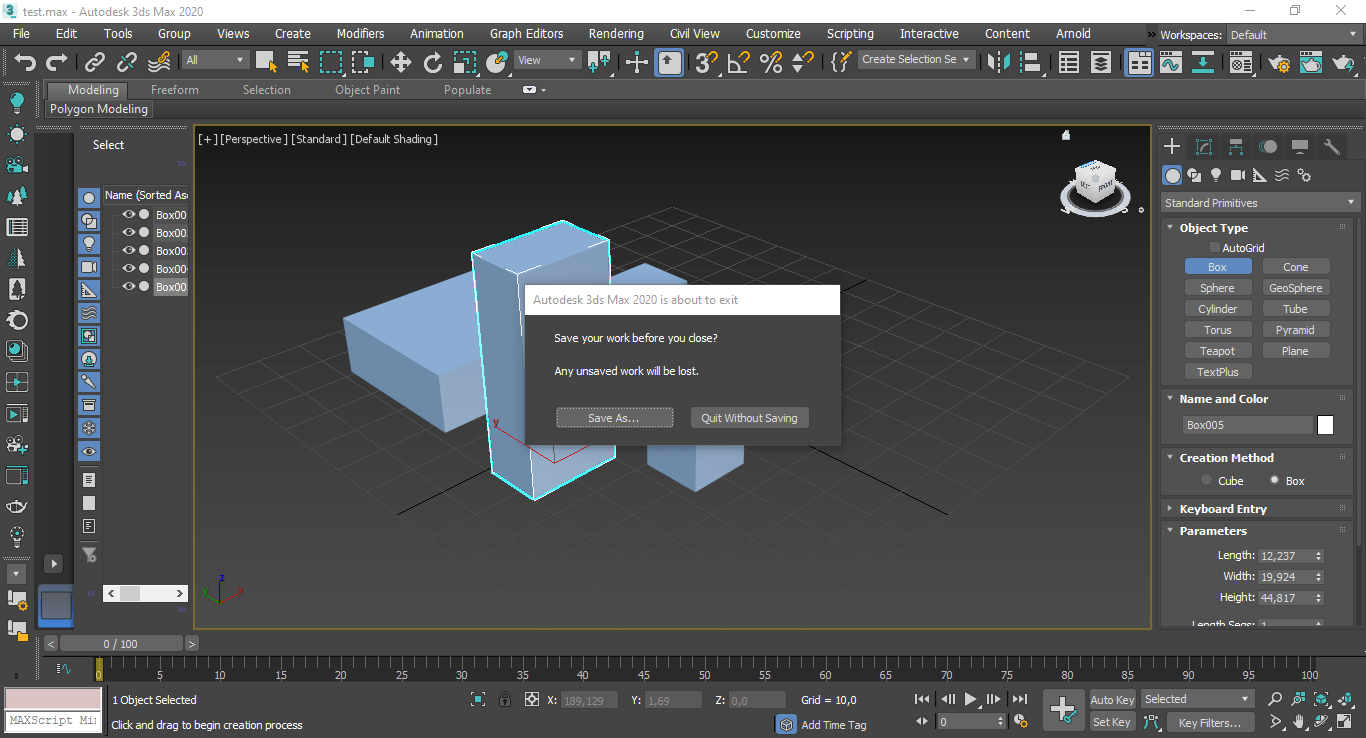Enable the AutoGrid checkbox
Viewport: 1366px width, 738px height.
pyautogui.click(x=1215, y=248)
